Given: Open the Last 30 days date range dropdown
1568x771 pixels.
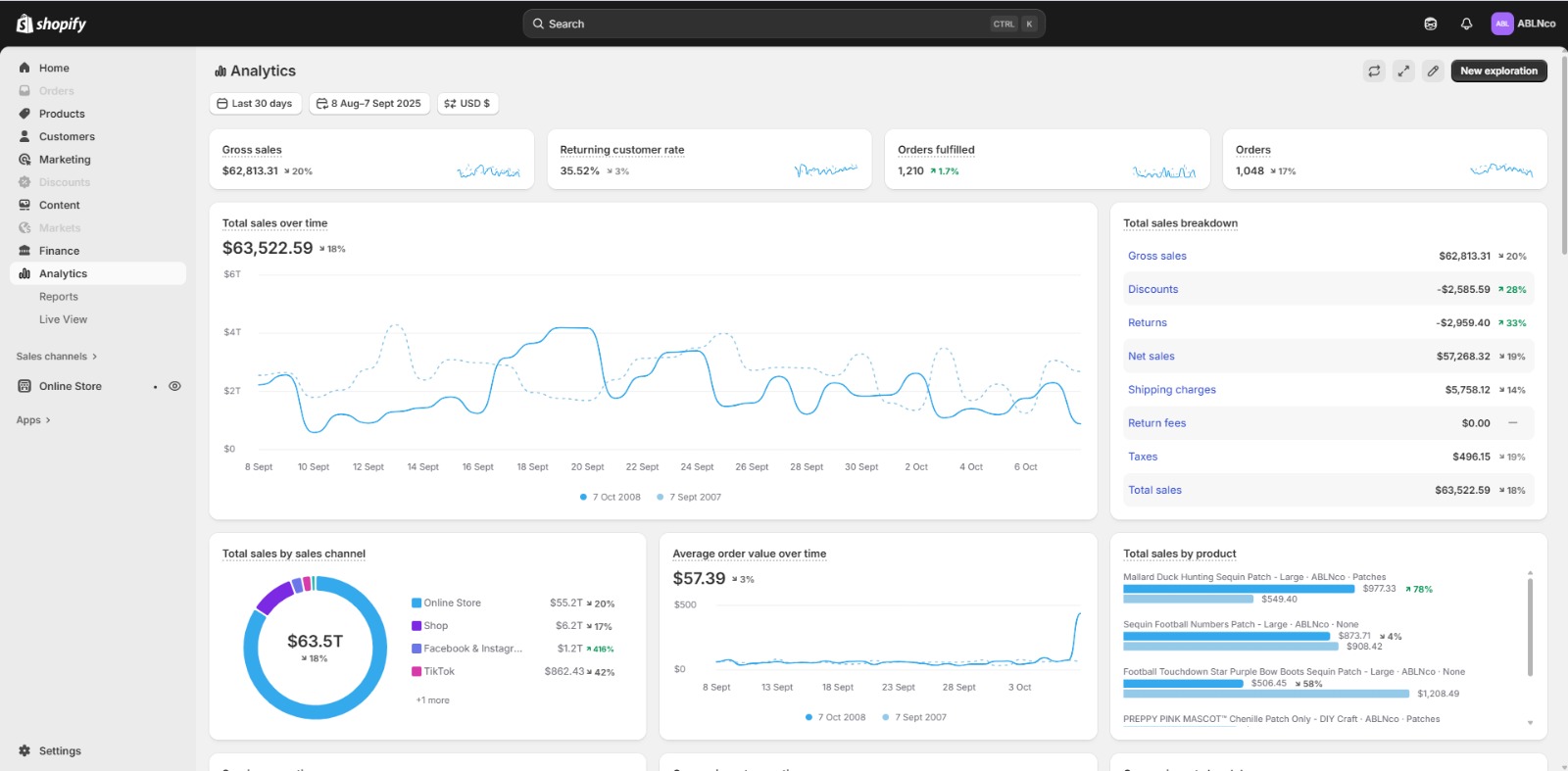Looking at the screenshot, I should (x=255, y=103).
